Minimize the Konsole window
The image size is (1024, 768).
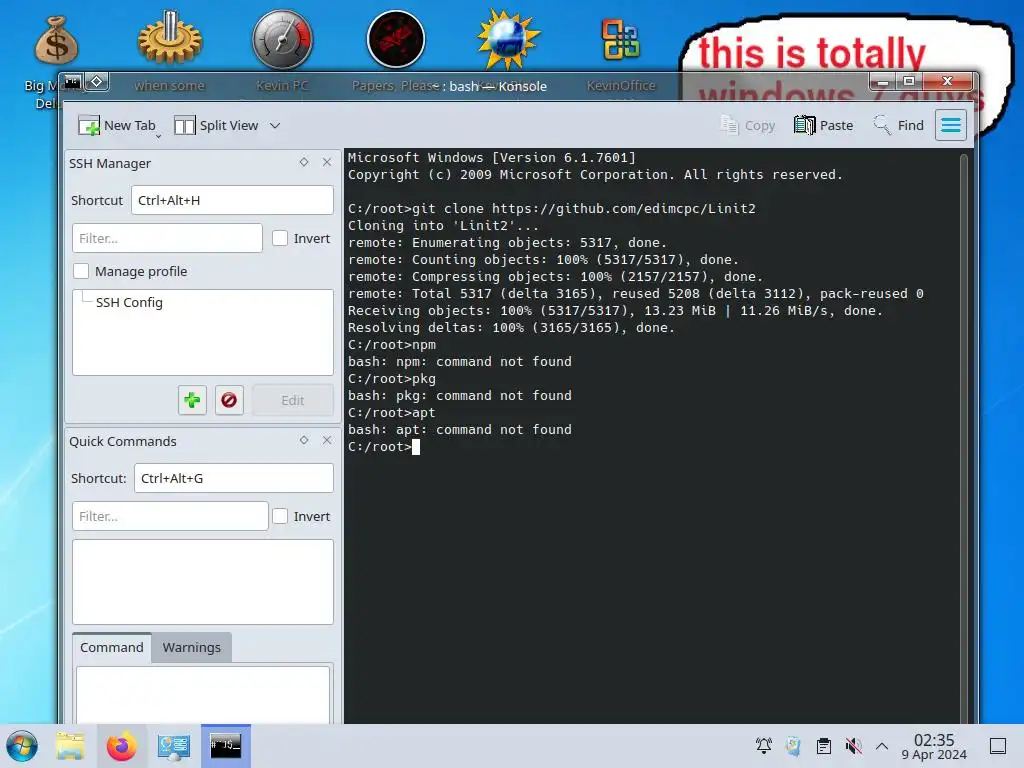[x=882, y=82]
